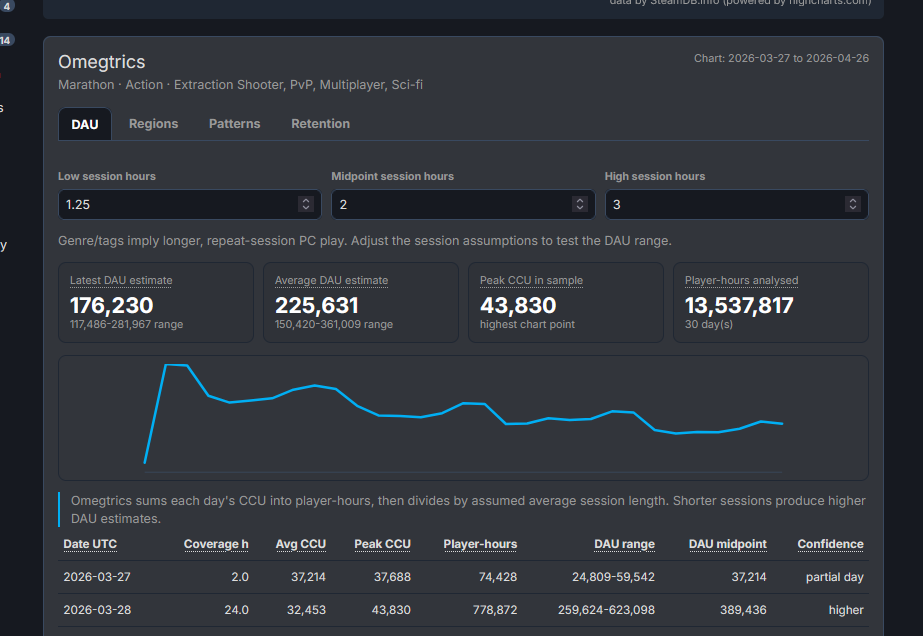Sort table by Avg CCU header
The width and height of the screenshot is (923, 636).
[301, 544]
